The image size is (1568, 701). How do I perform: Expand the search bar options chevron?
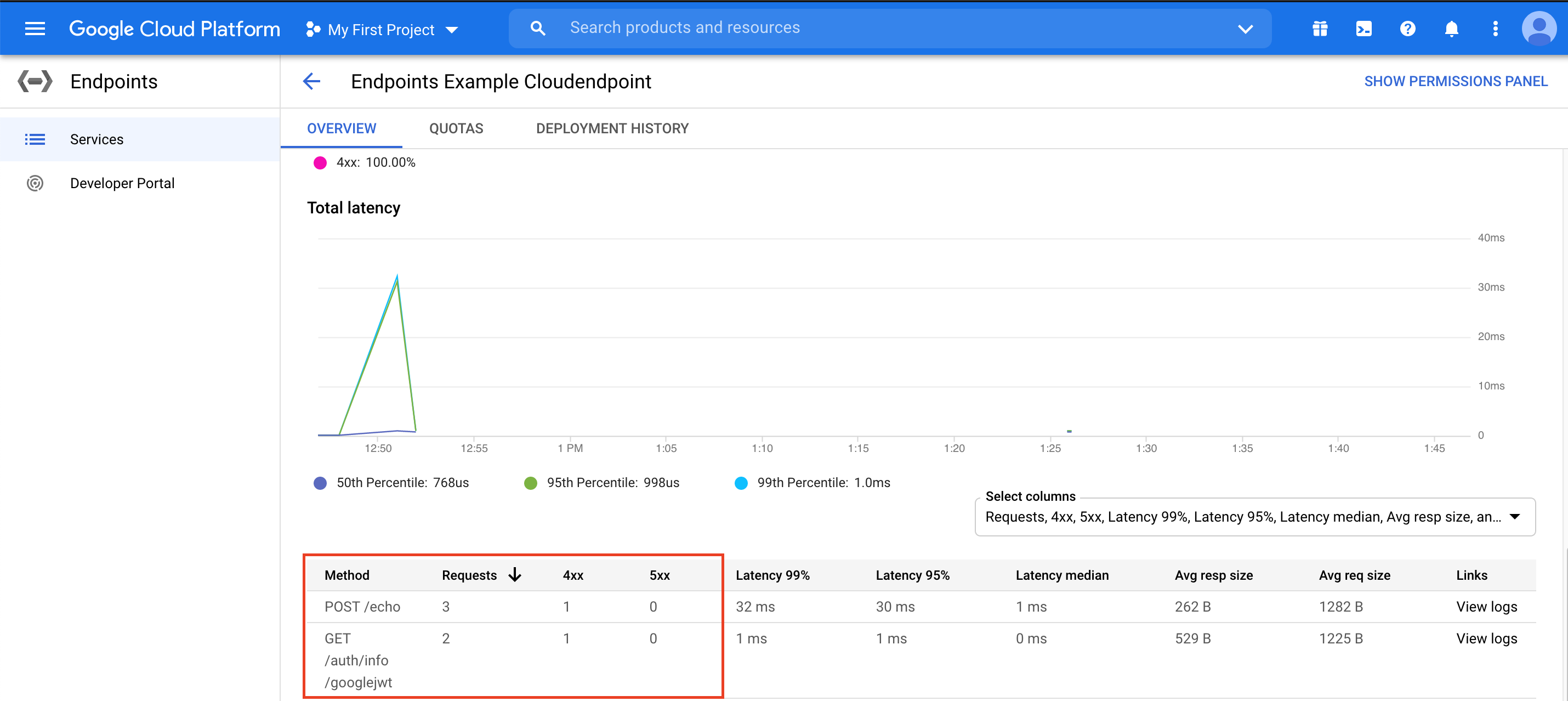(x=1246, y=28)
